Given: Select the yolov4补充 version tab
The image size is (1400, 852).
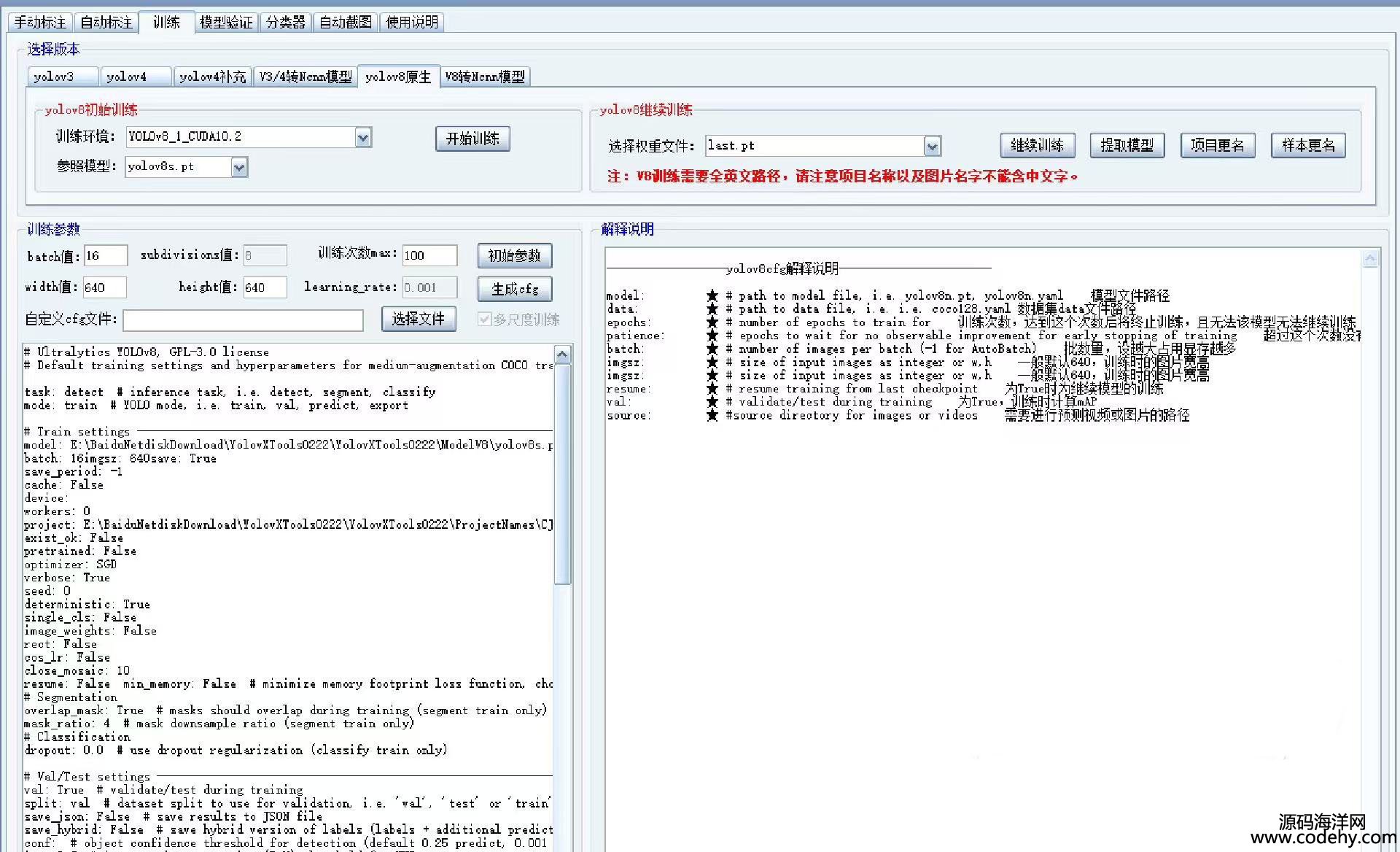Looking at the screenshot, I should 212,77.
